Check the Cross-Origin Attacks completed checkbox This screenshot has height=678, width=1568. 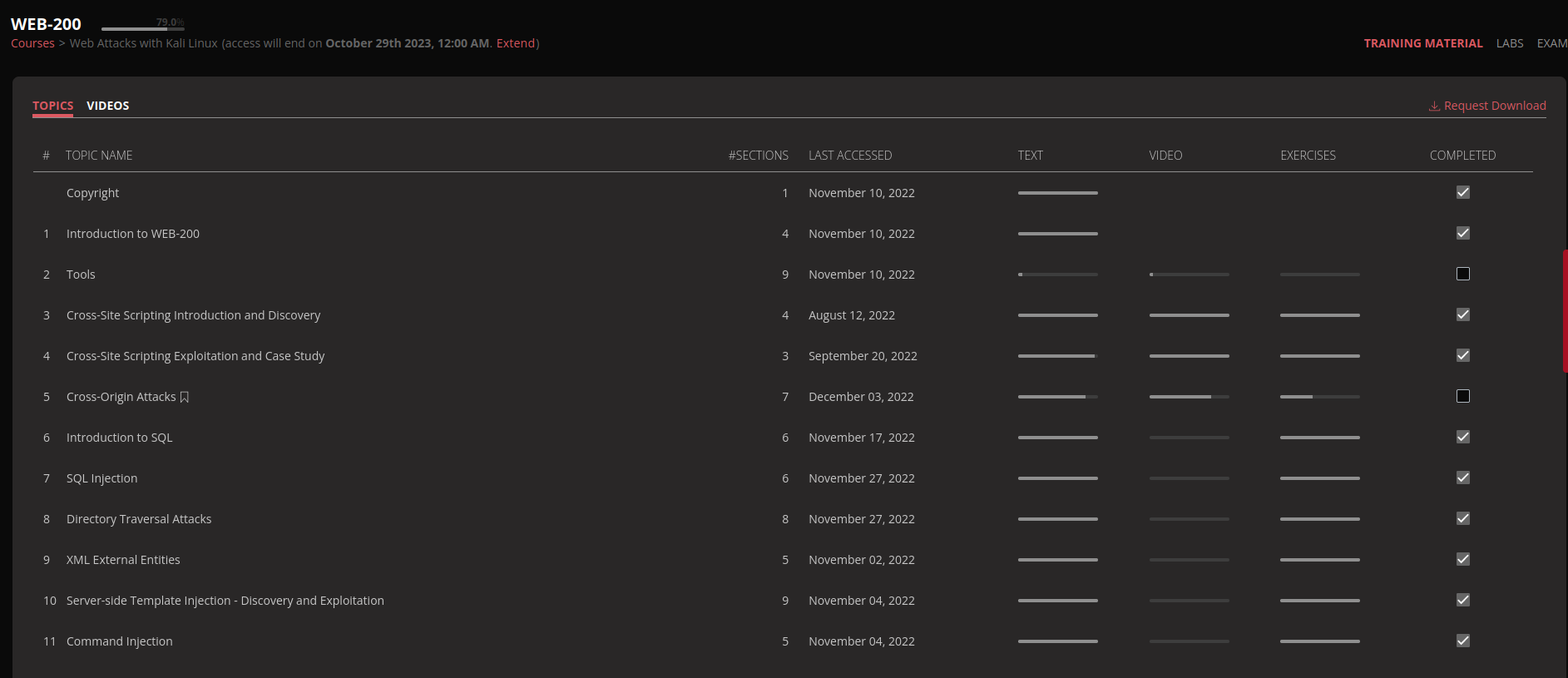pos(1463,396)
